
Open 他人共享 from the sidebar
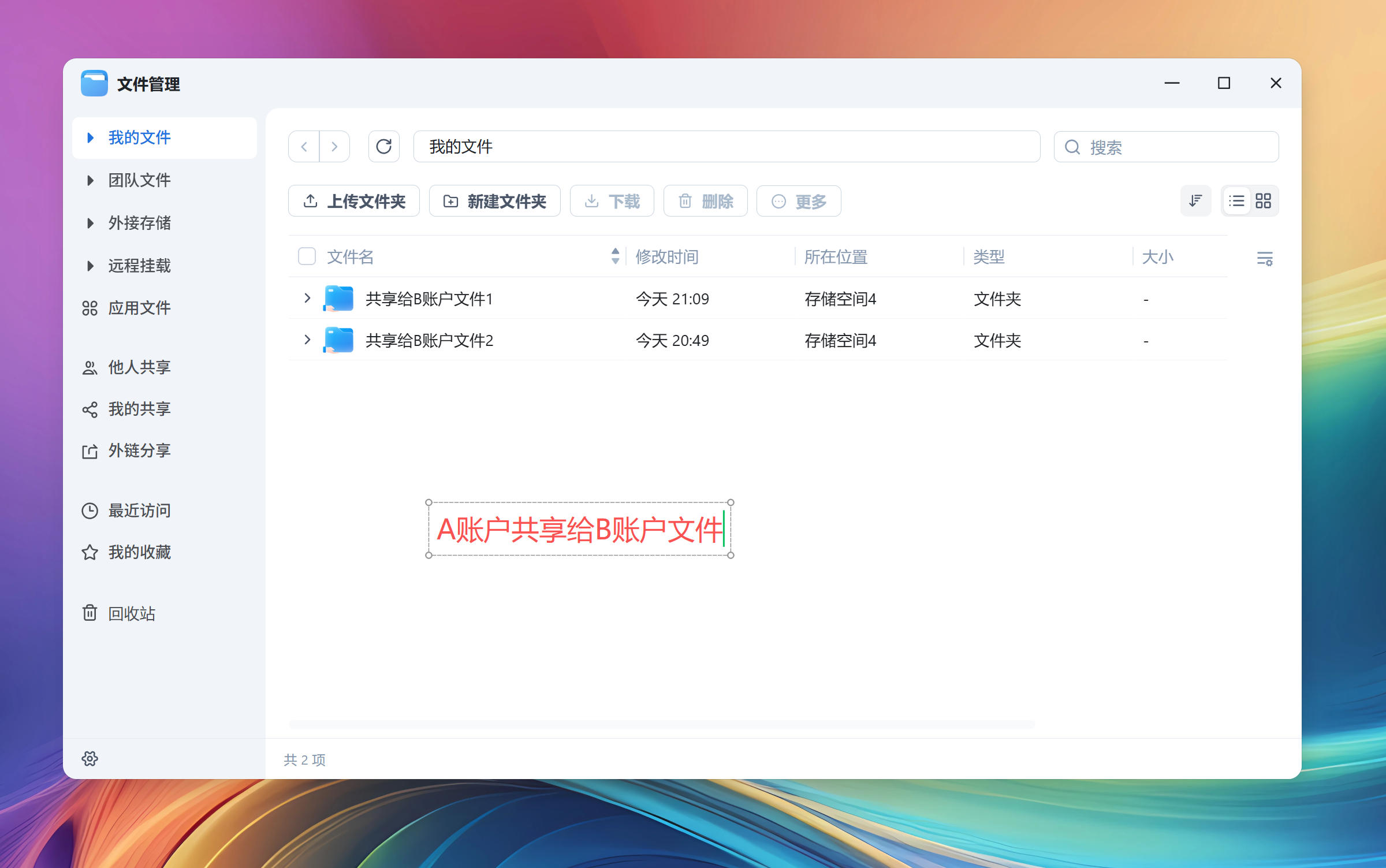(139, 367)
